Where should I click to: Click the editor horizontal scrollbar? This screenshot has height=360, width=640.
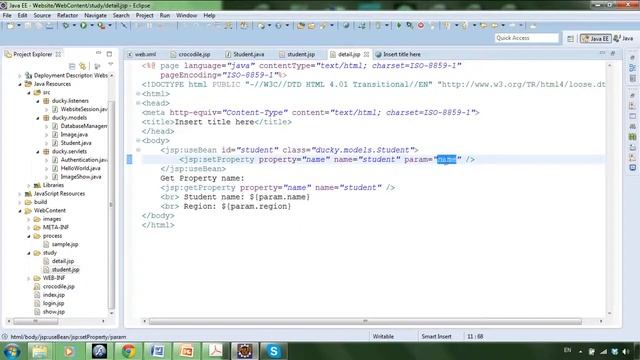coord(365,322)
